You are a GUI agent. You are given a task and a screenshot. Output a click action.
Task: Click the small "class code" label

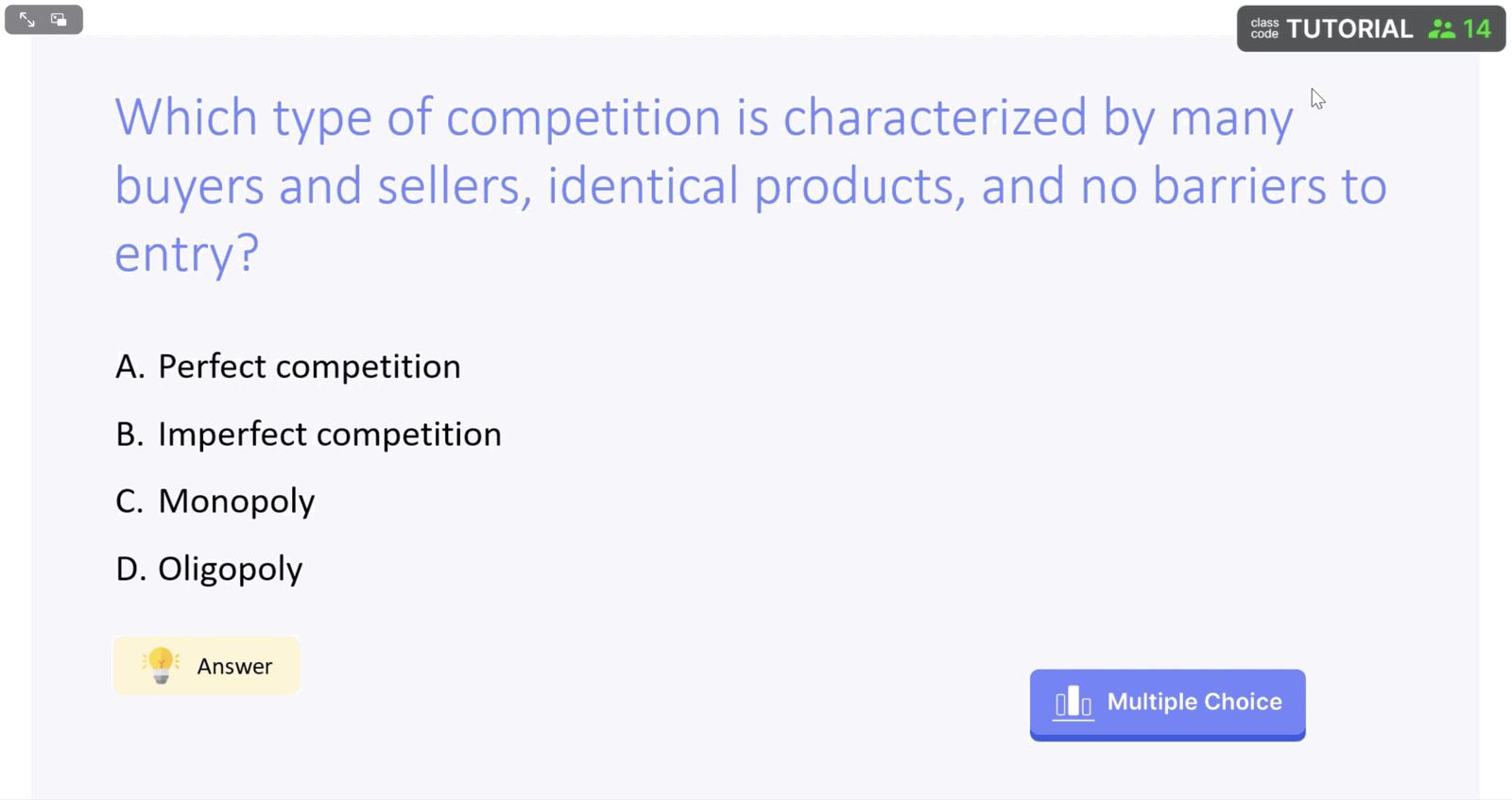click(1264, 29)
